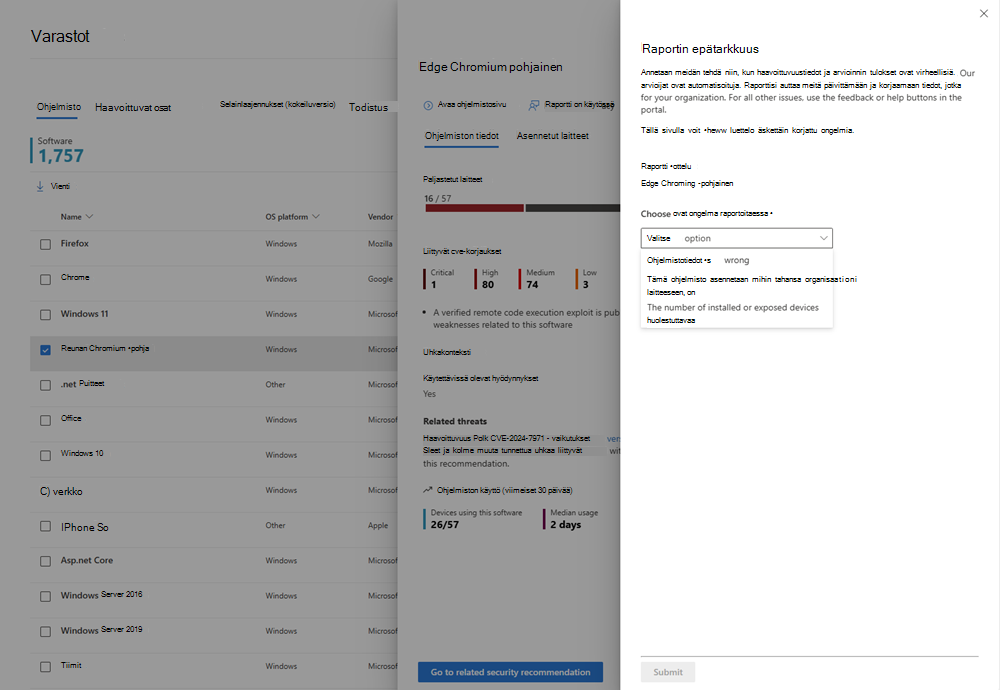Switch to the Haavoittuvat osat tab

click(133, 108)
